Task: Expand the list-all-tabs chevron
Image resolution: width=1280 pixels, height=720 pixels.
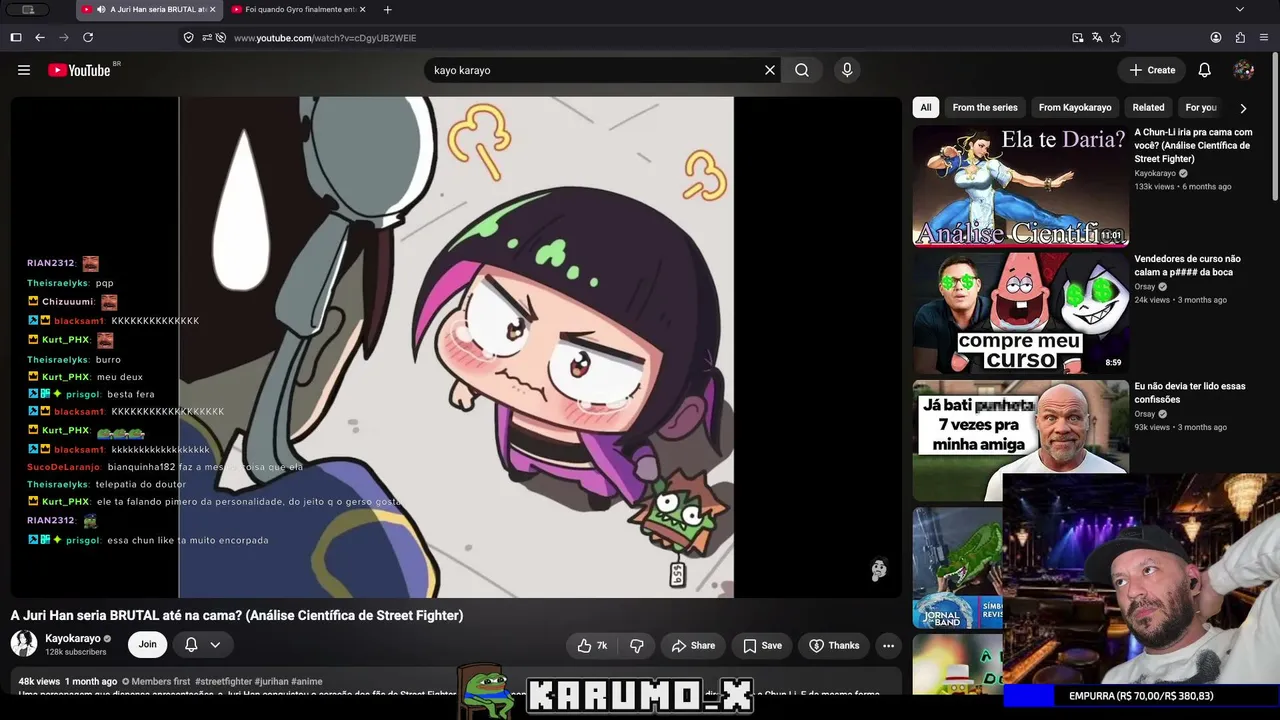Action: pos(1240,10)
